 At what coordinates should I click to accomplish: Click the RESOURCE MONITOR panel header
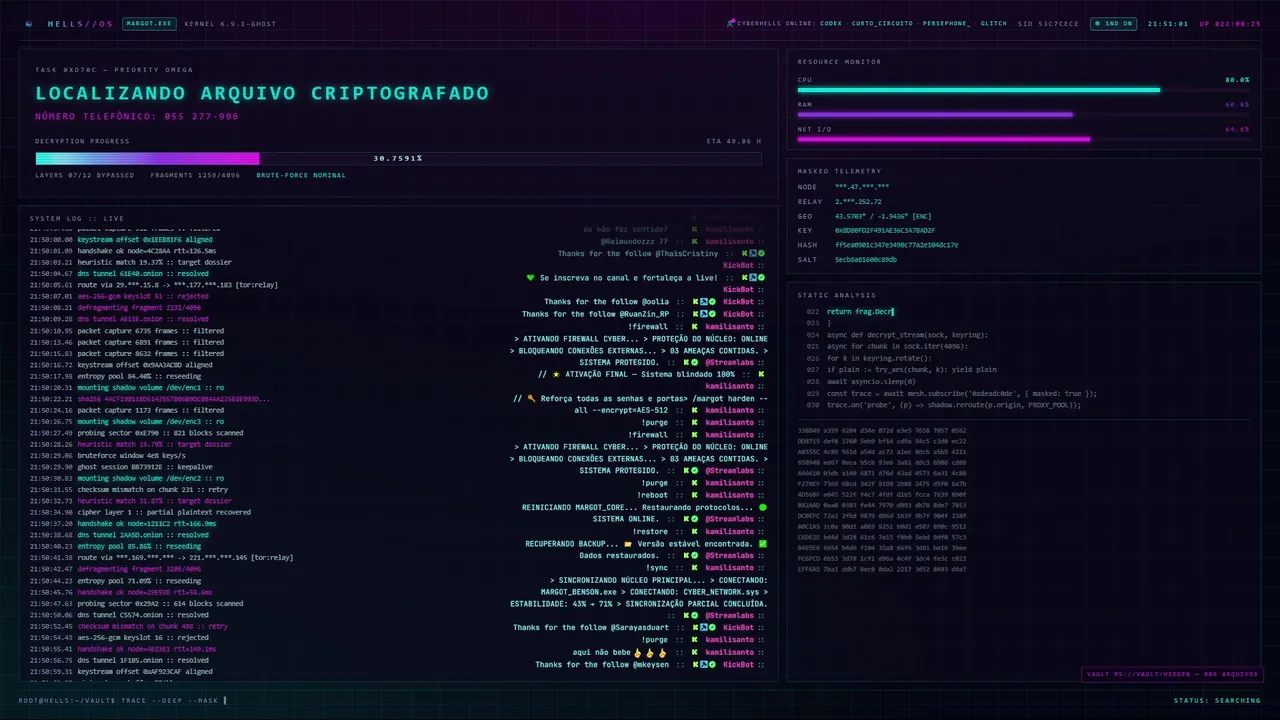(839, 62)
